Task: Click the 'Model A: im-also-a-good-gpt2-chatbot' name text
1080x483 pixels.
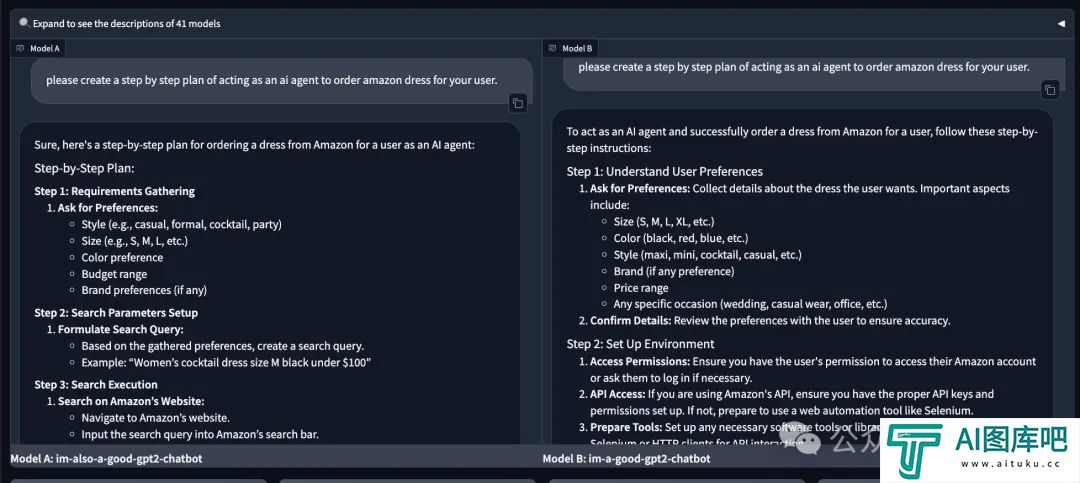Action: pyautogui.click(x=107, y=458)
